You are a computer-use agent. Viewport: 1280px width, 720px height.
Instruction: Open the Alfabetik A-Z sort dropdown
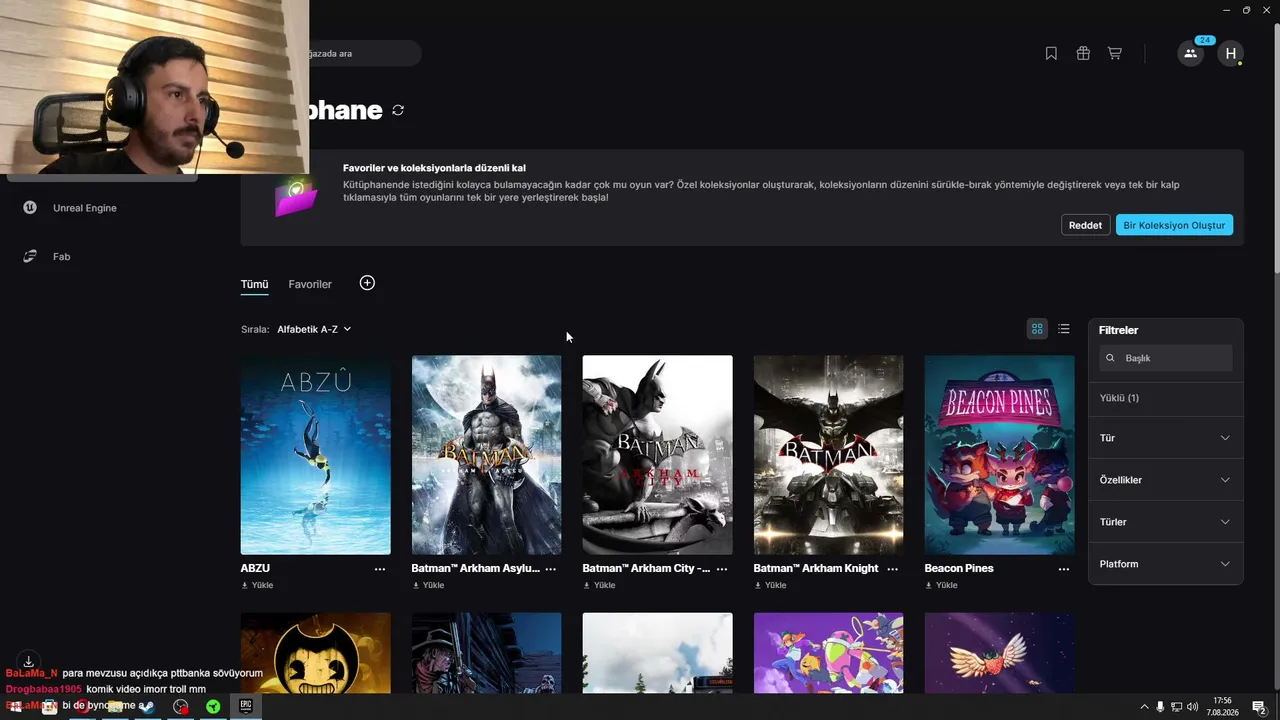(x=314, y=329)
